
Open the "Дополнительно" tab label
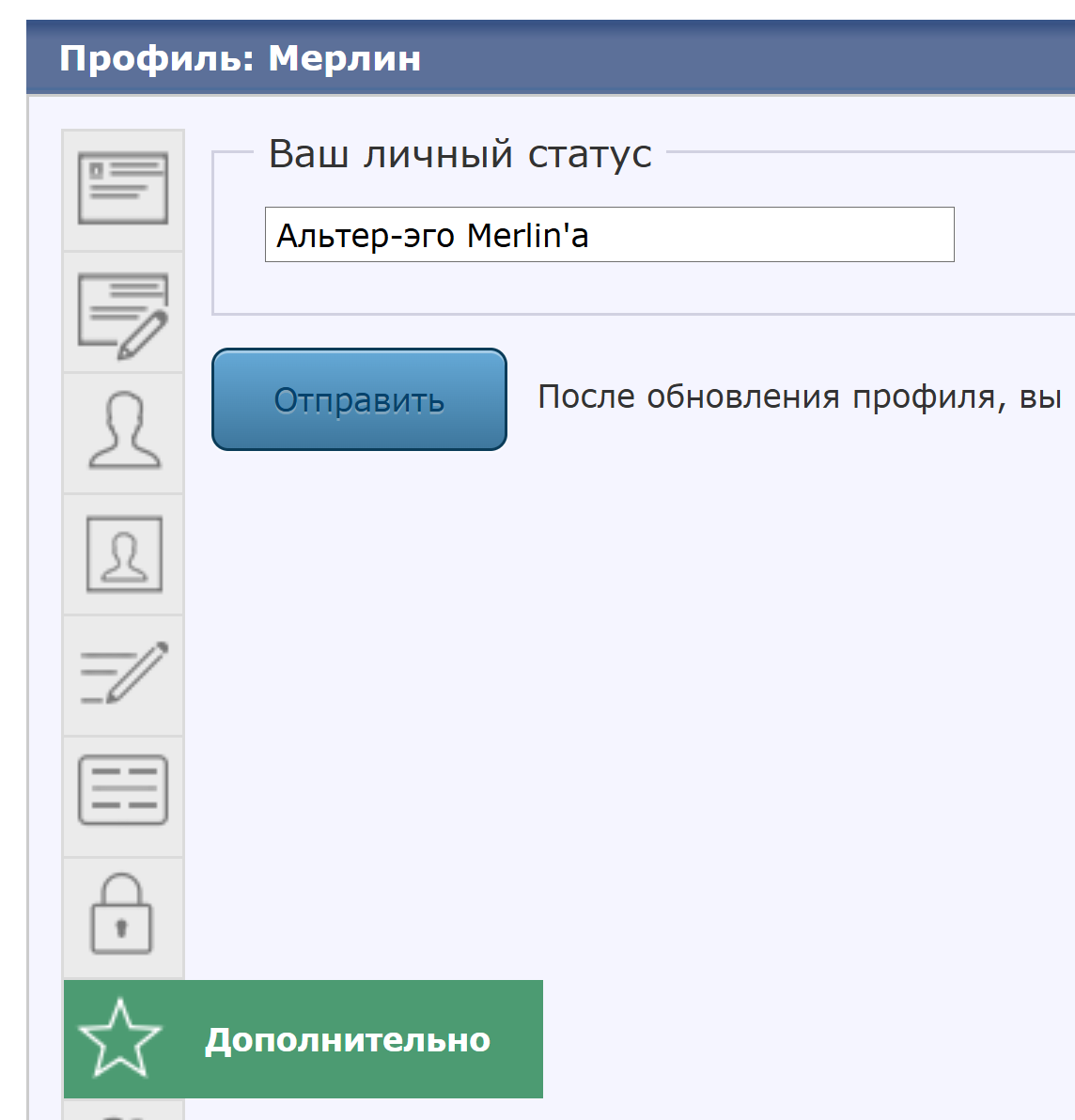point(348,1040)
